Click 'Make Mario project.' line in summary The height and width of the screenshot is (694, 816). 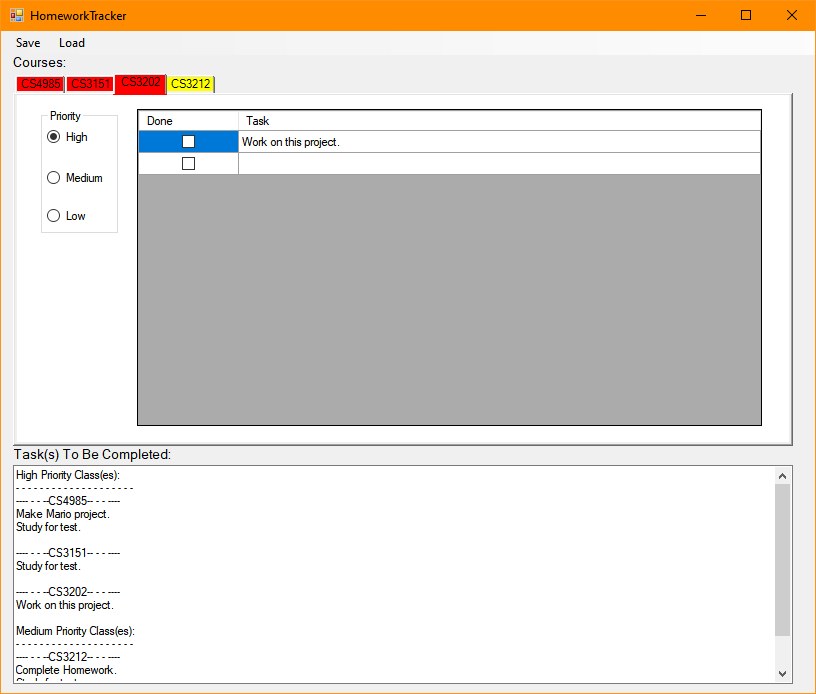[63, 514]
